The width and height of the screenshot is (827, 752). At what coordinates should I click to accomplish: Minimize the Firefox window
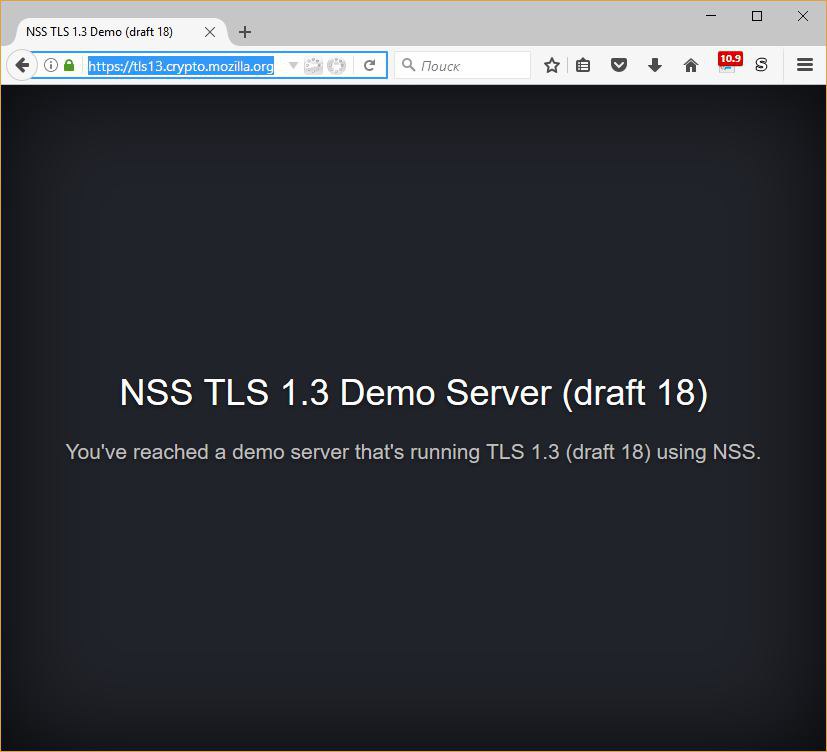coord(711,16)
